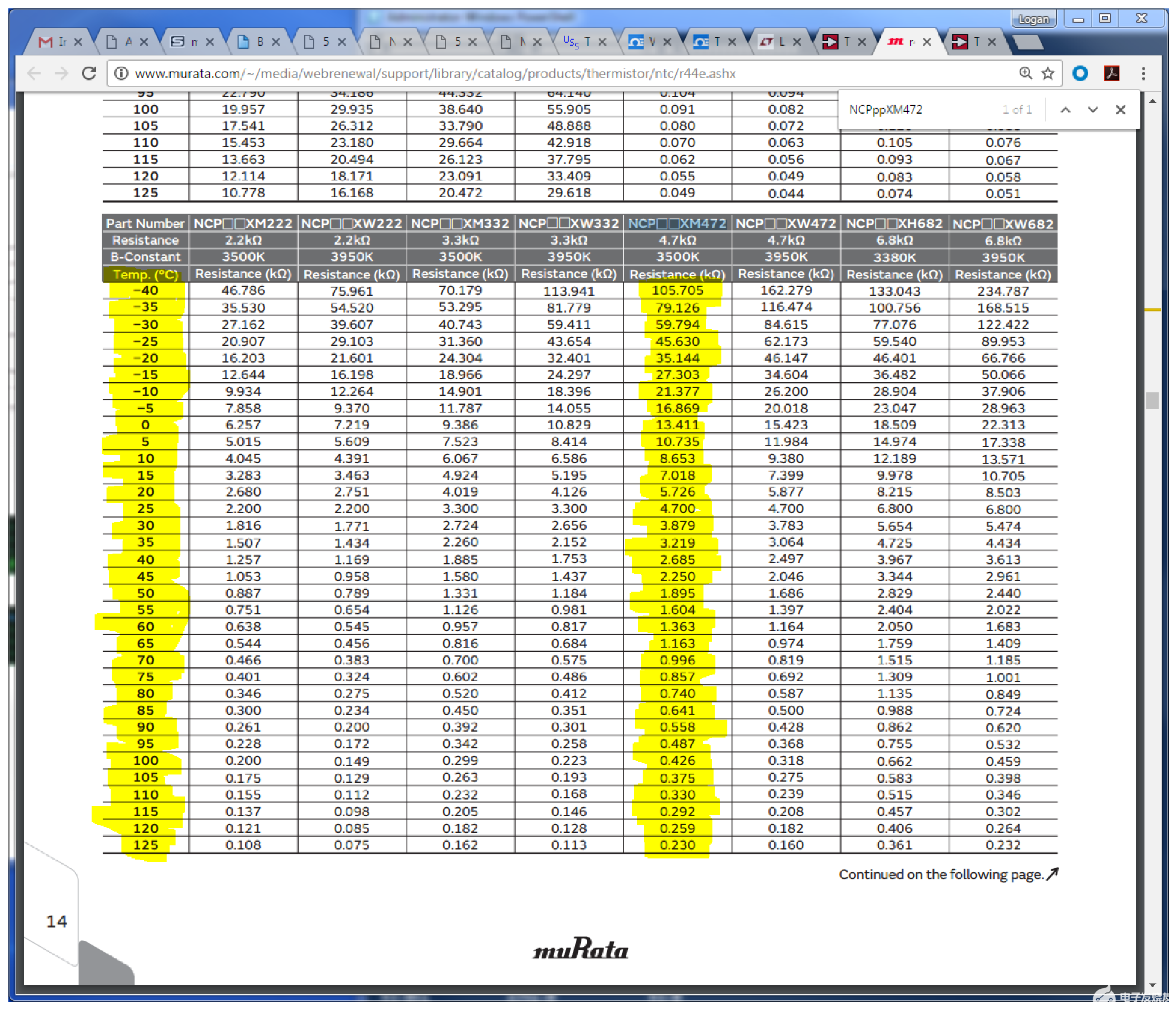This screenshot has height=1012, width=1176.
Task: Jump to previous find result
Action: pos(1065,110)
